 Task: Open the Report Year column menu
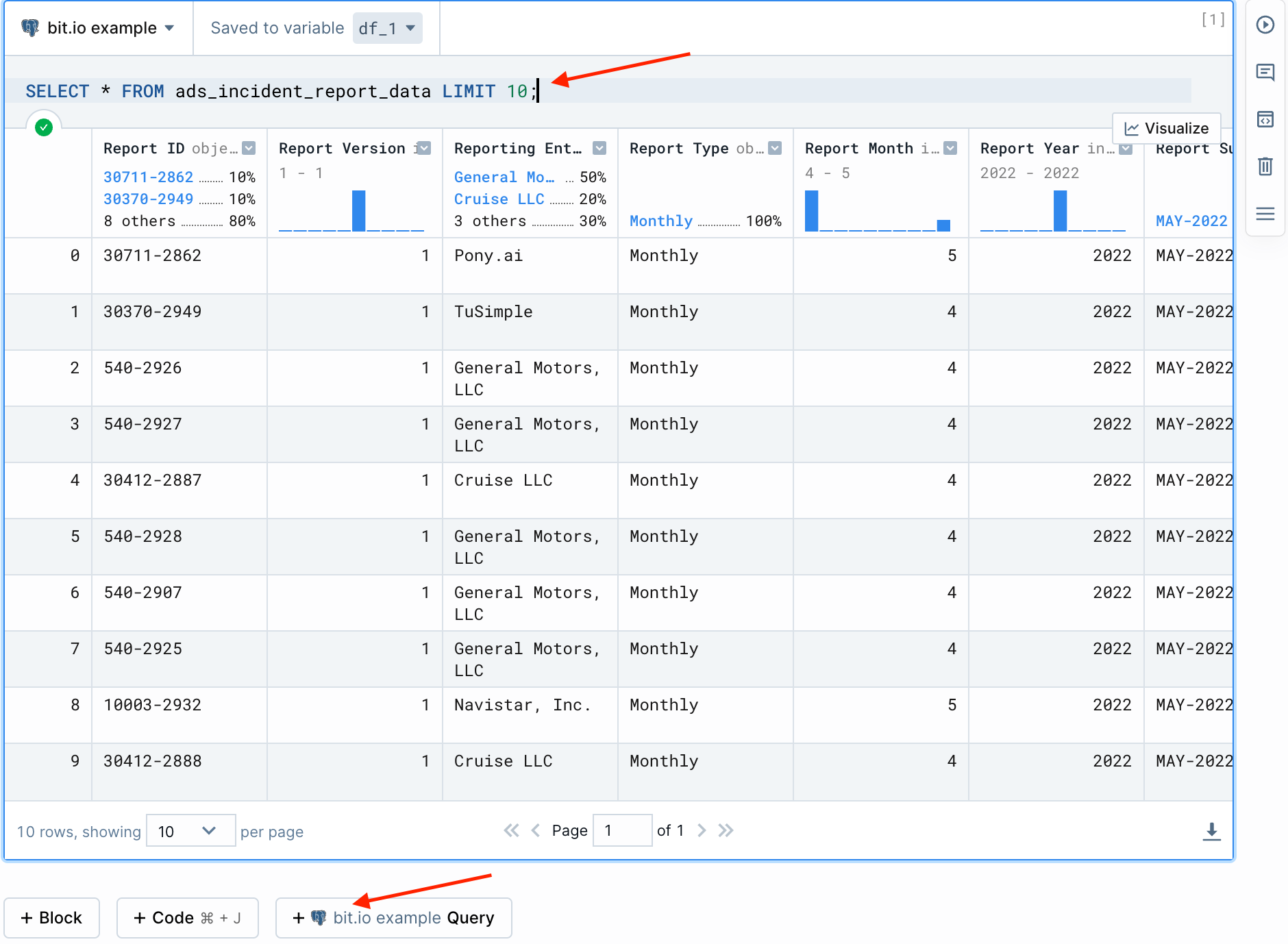click(1125, 149)
